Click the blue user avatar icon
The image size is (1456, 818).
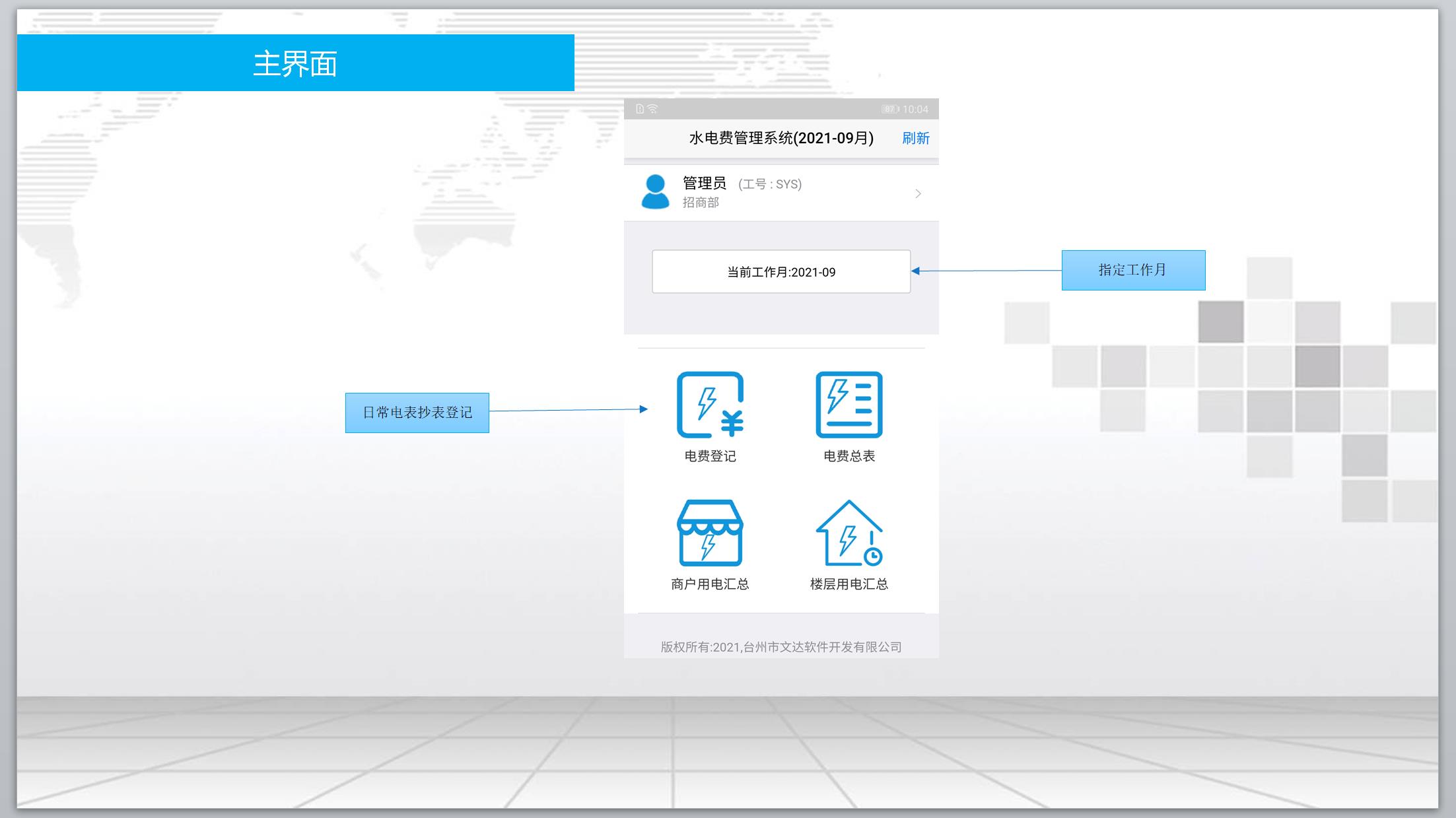pos(655,191)
